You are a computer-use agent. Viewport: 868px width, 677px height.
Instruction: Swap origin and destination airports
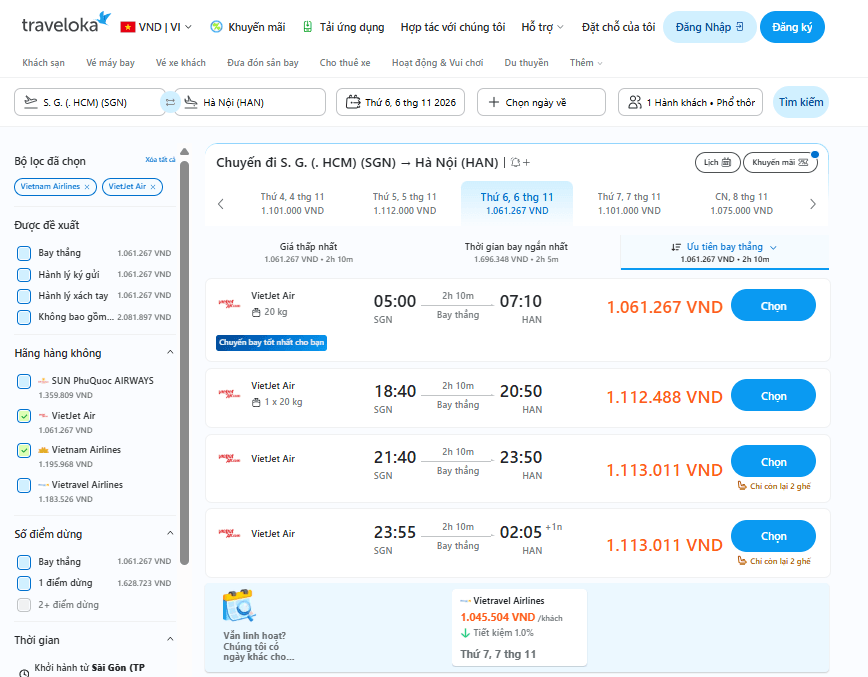tap(170, 102)
